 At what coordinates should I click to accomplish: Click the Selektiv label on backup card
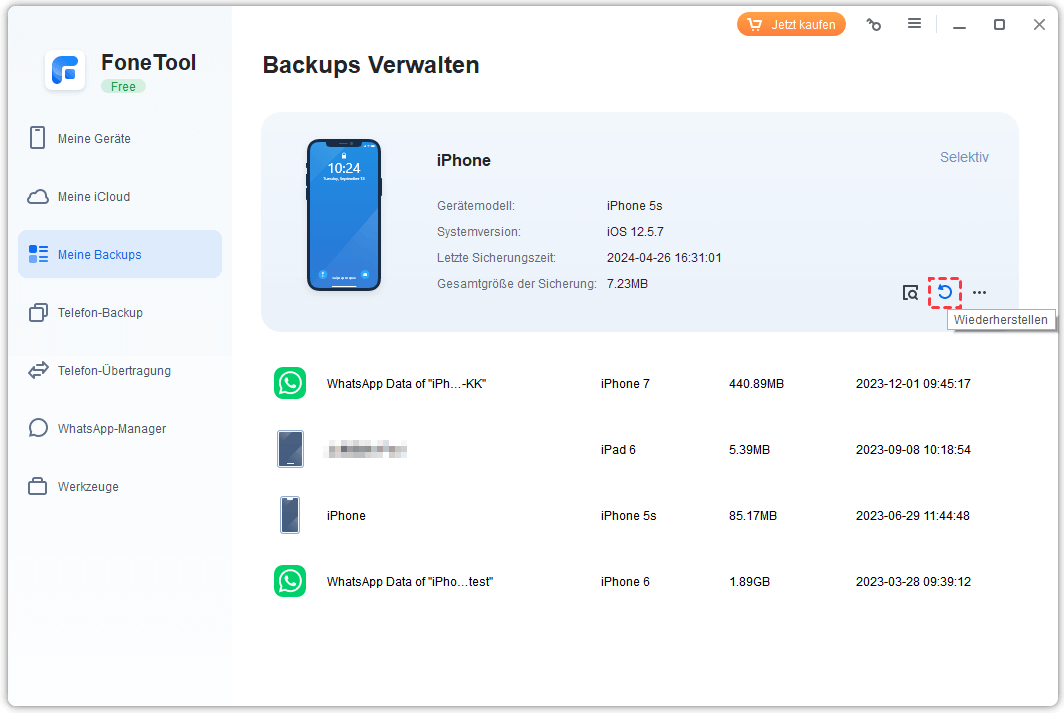pos(964,157)
